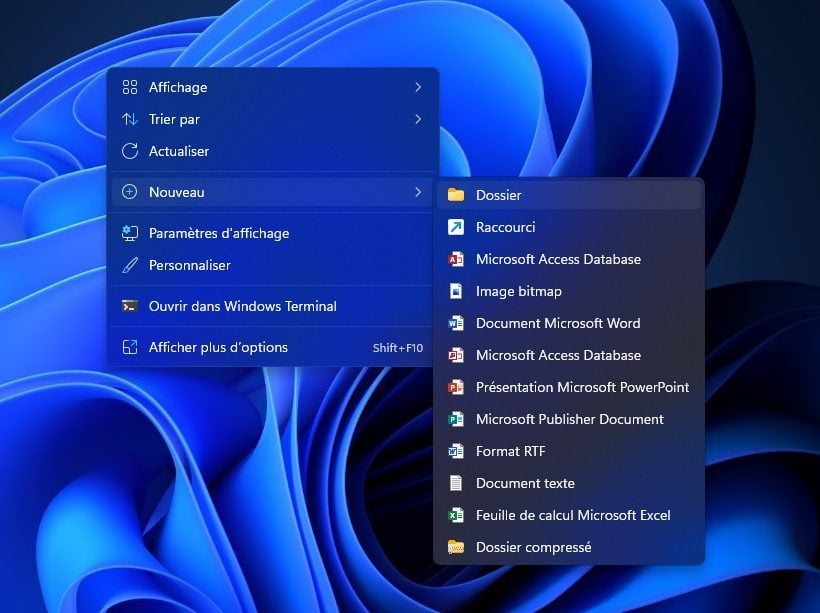Expand the Affichage submenu chevron
The width and height of the screenshot is (820, 613).
pyautogui.click(x=418, y=87)
